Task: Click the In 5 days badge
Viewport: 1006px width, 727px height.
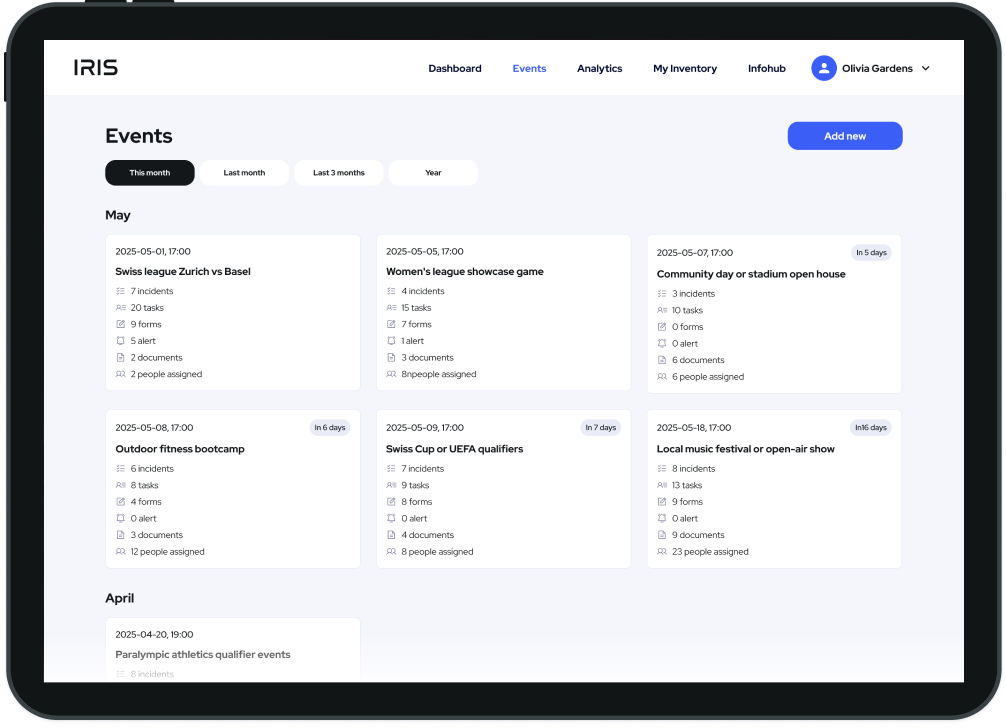Action: 870,253
